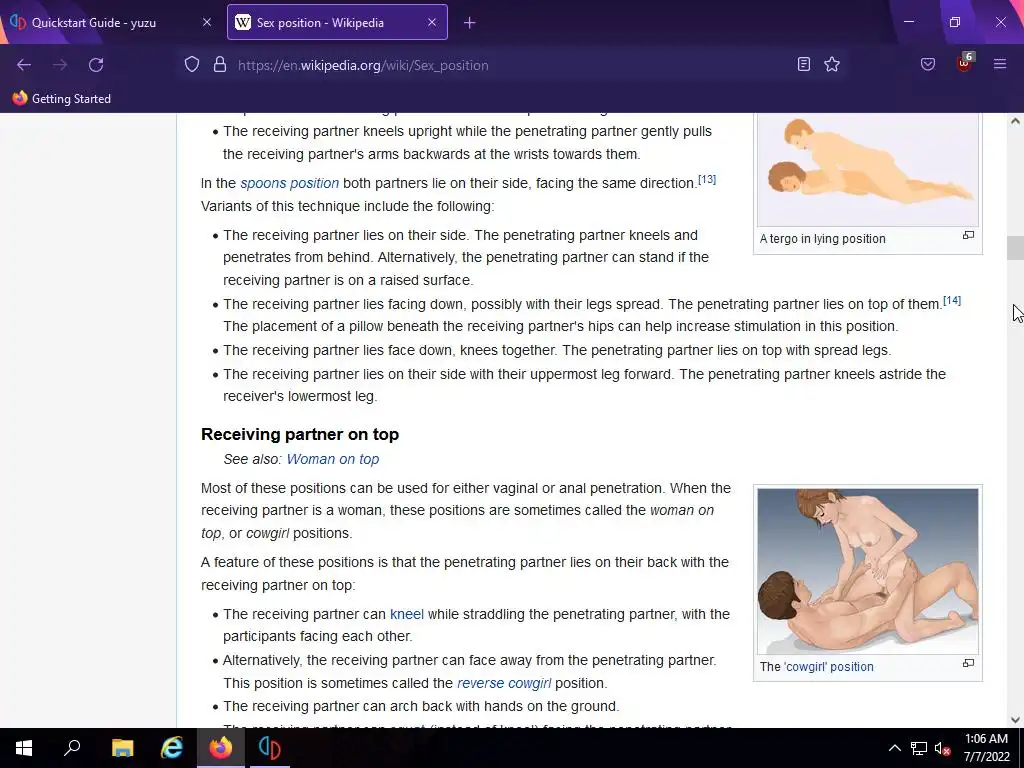Close the Sex position - Wikipedia tab
Screen dimensions: 1024x768
click(x=432, y=22)
